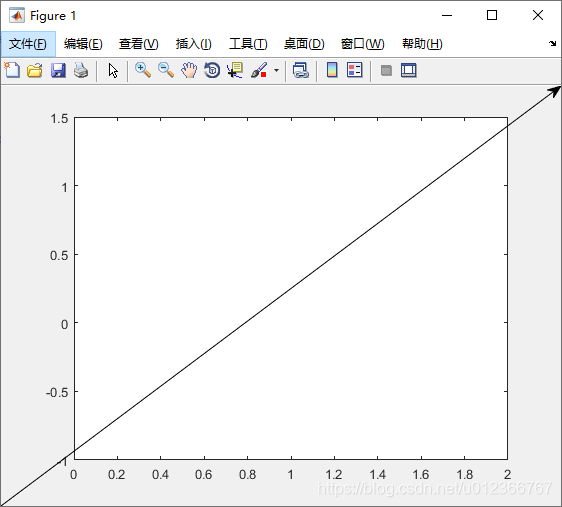Open the 编辑(E) menu
The image size is (562, 507).
(83, 44)
